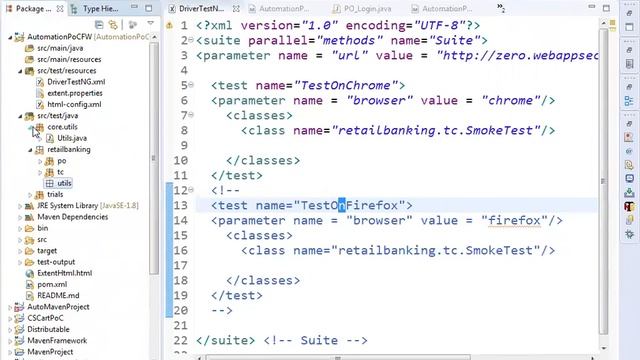
Task: Collapse the src/test/java source folder
Action: (20, 116)
